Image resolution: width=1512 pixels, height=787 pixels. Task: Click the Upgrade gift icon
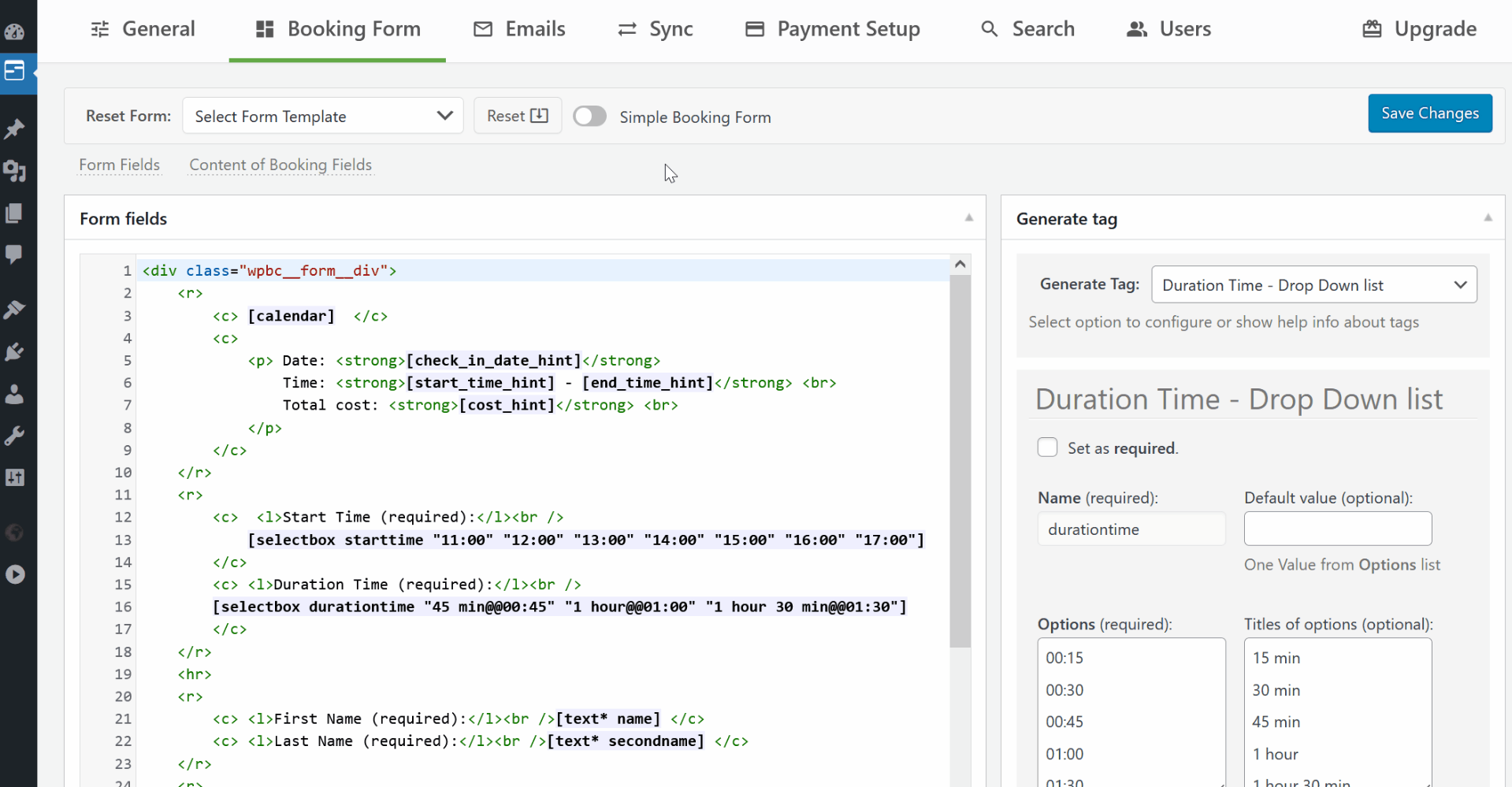pos(1373,29)
